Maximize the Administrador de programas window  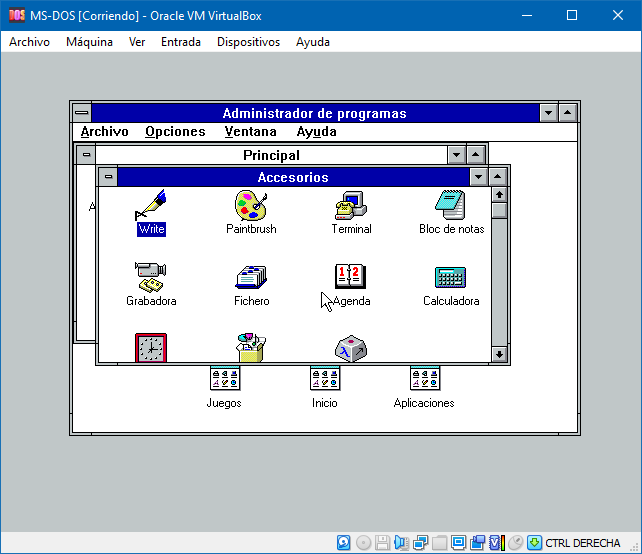tap(568, 113)
